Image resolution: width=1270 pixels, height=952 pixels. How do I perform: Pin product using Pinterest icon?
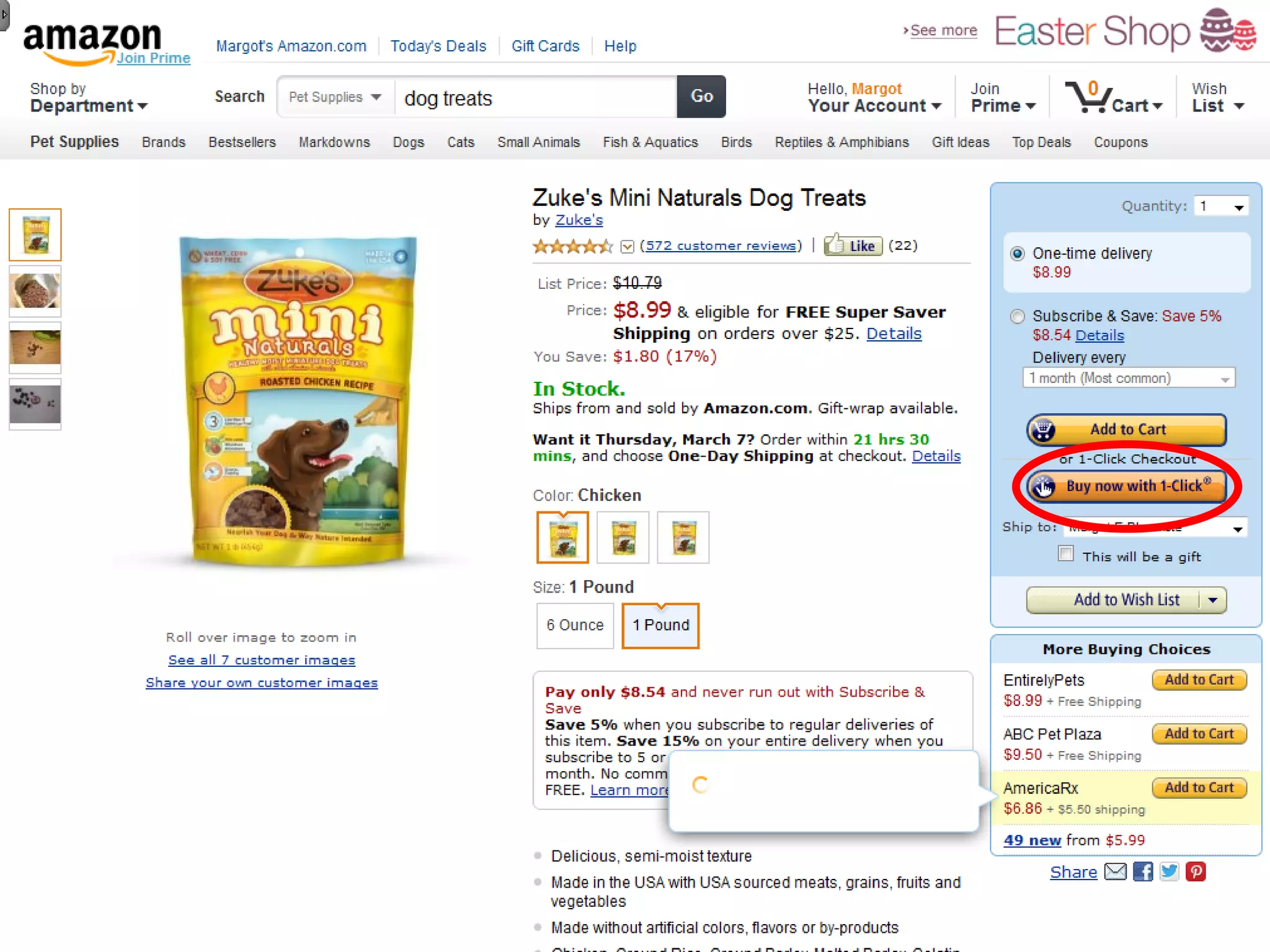tap(1196, 872)
